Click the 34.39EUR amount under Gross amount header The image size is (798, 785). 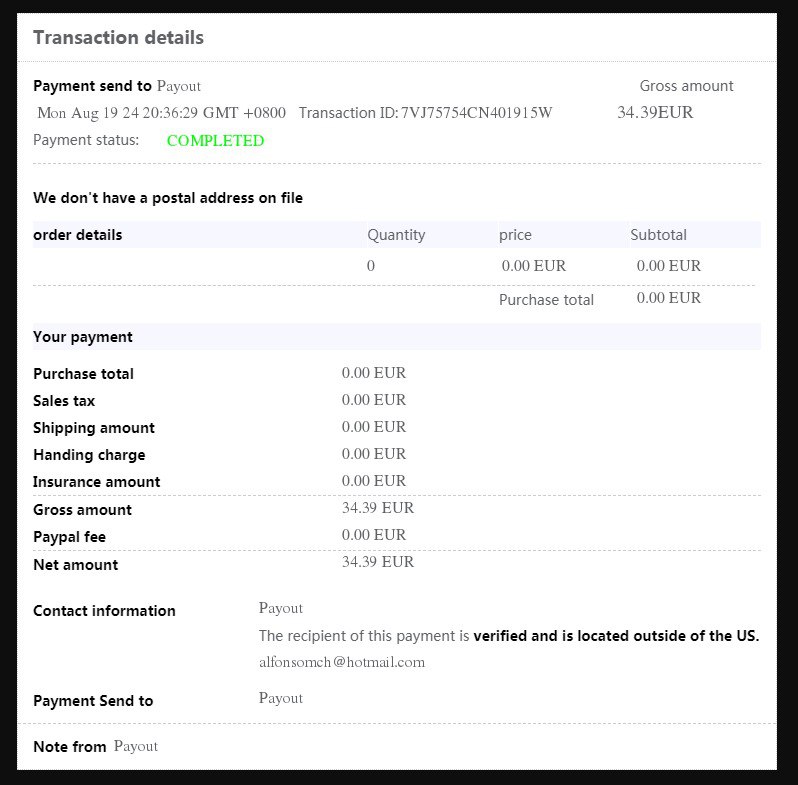point(655,113)
